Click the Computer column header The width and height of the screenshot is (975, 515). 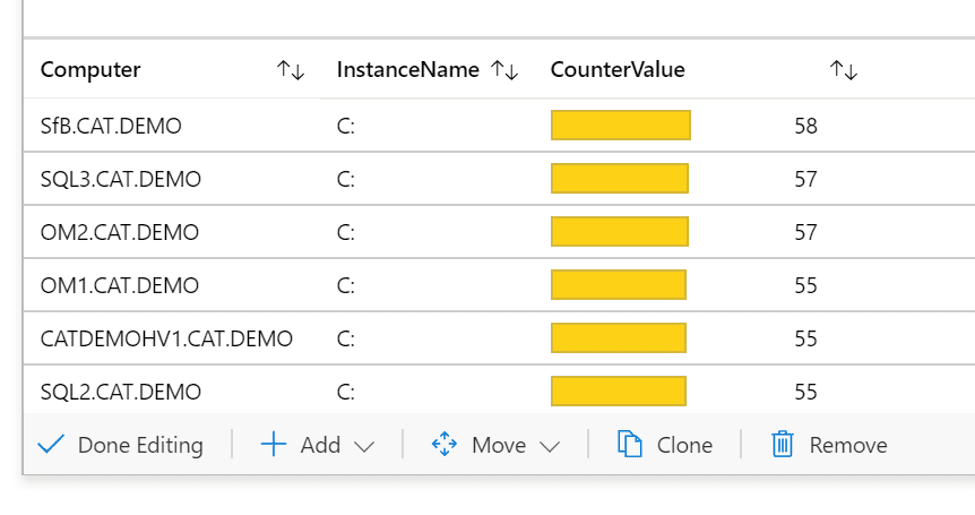91,70
